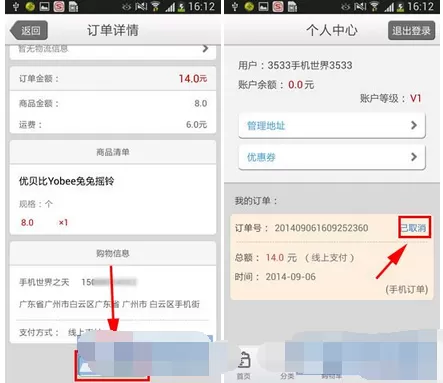The width and height of the screenshot is (443, 383).
Task: Tap the 购物信息 section header
Action: click(x=113, y=253)
